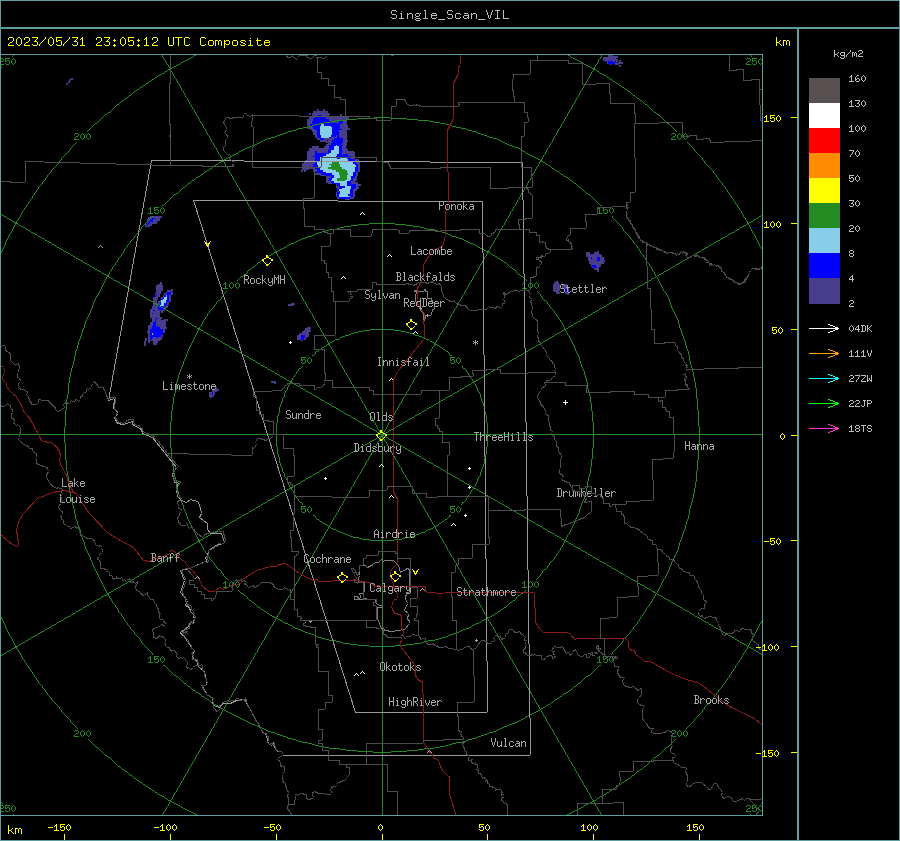Click the yellow diamond marker near RockyMH
Viewport: 900px width, 841px height.
pyautogui.click(x=267, y=261)
